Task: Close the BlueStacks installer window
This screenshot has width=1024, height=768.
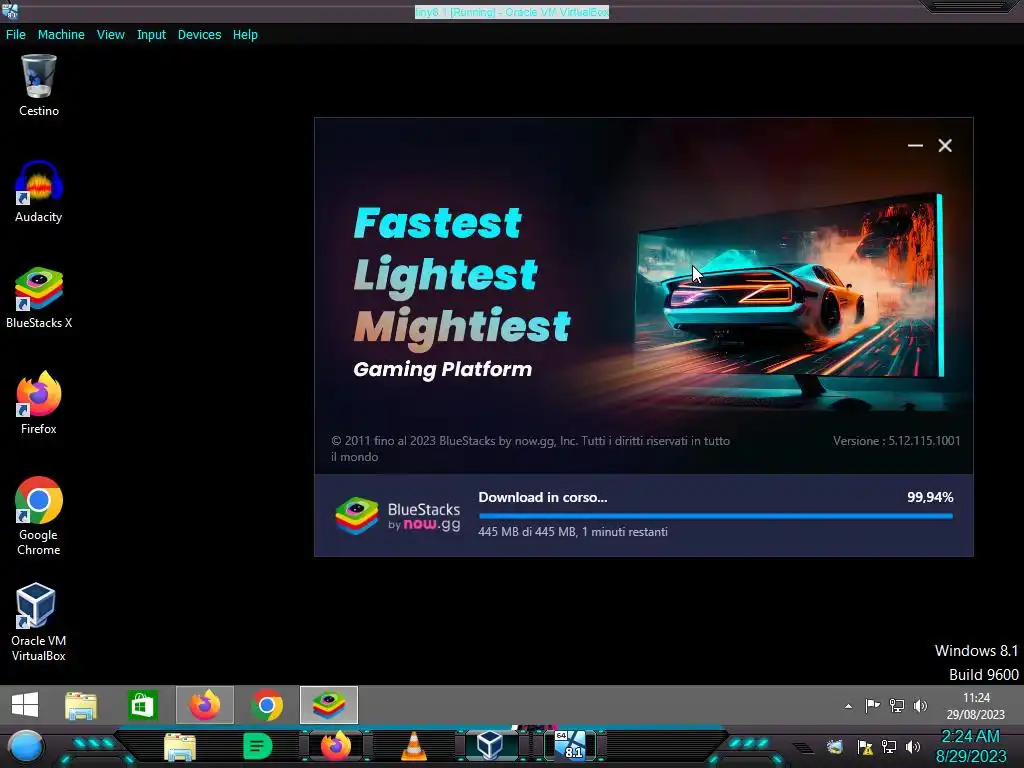Action: [x=945, y=145]
